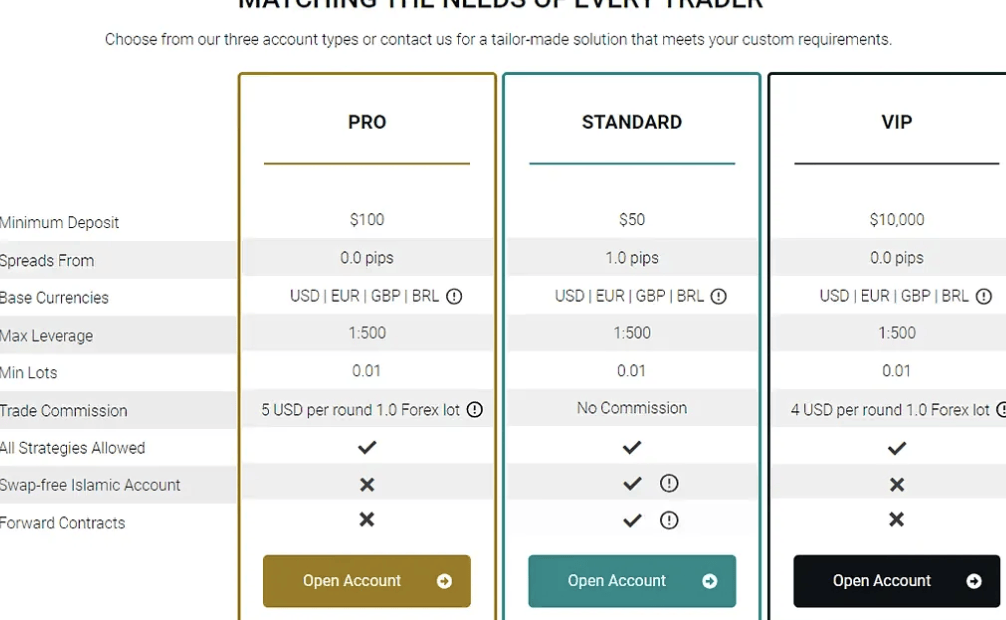The height and width of the screenshot is (620, 1006).
Task: Click arrow icon on teal Open Account button
Action: [x=710, y=581]
